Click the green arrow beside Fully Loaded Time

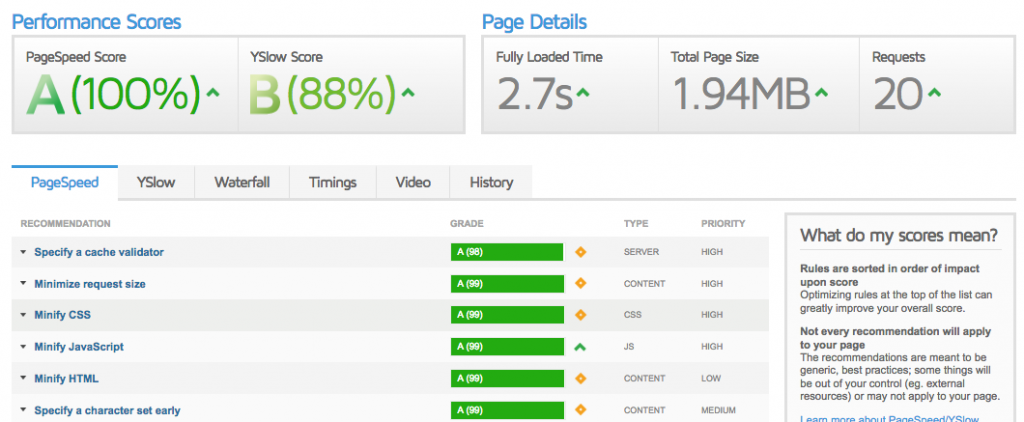tap(583, 95)
